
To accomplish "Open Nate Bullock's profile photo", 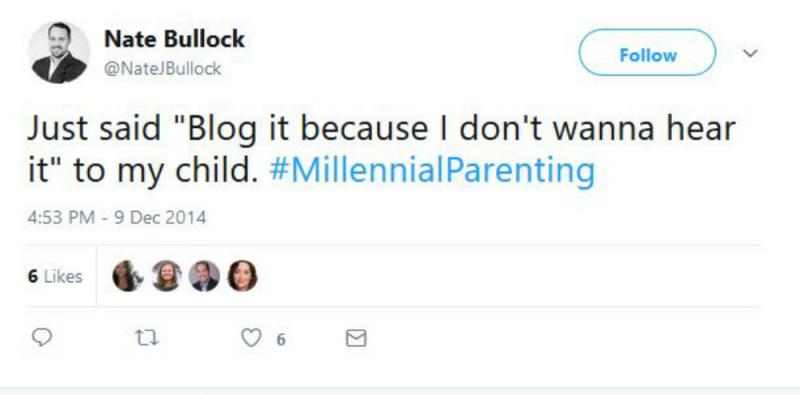I will [59, 53].
